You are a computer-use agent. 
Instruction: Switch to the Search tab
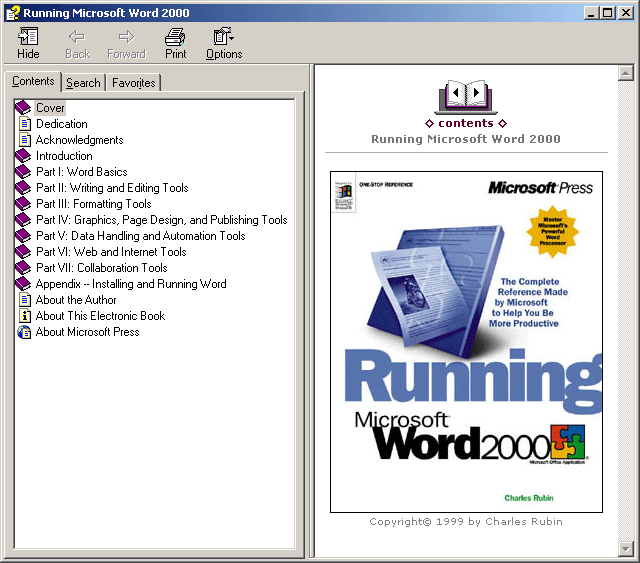[x=83, y=83]
